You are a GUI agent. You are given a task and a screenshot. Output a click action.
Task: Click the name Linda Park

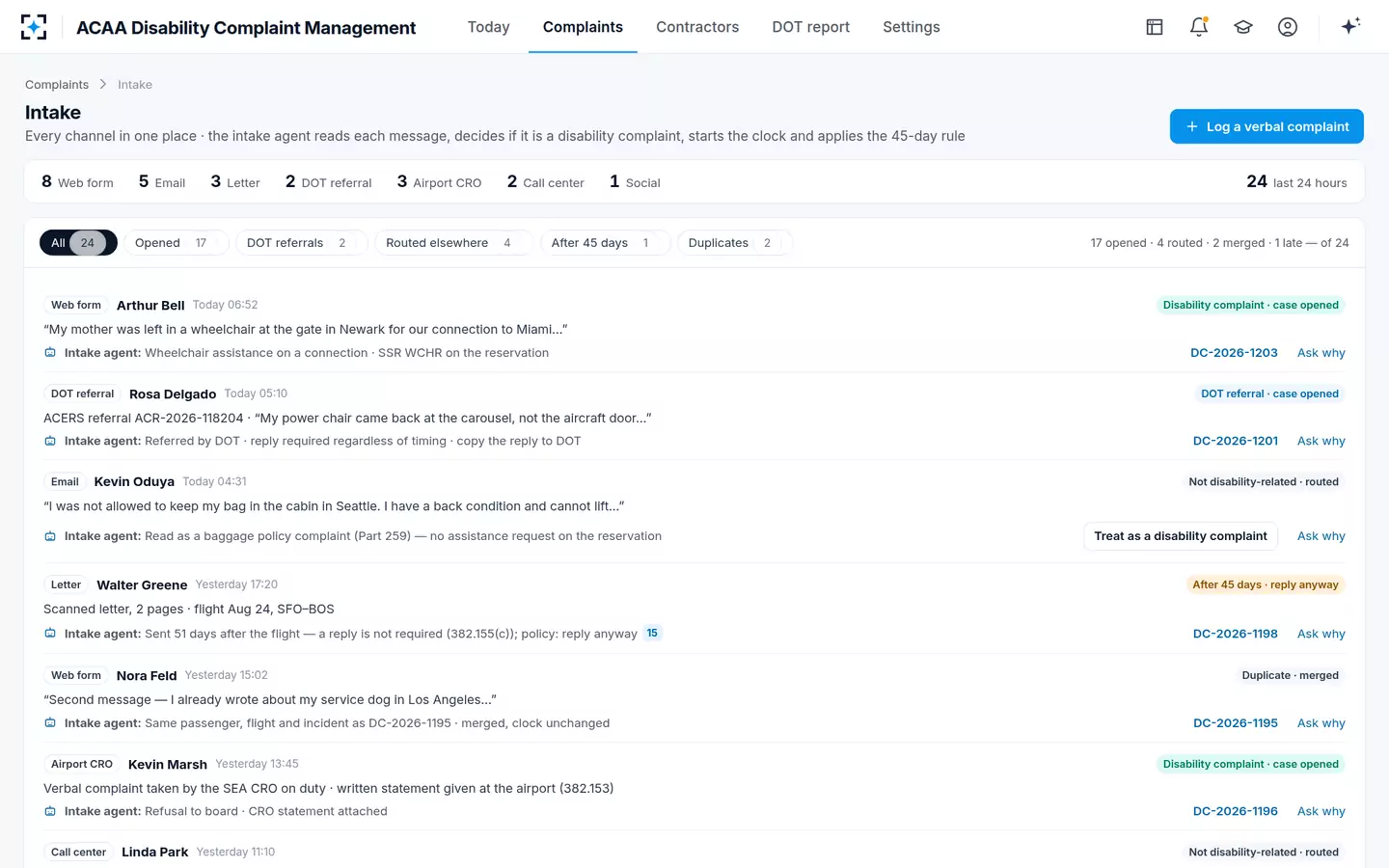point(155,853)
